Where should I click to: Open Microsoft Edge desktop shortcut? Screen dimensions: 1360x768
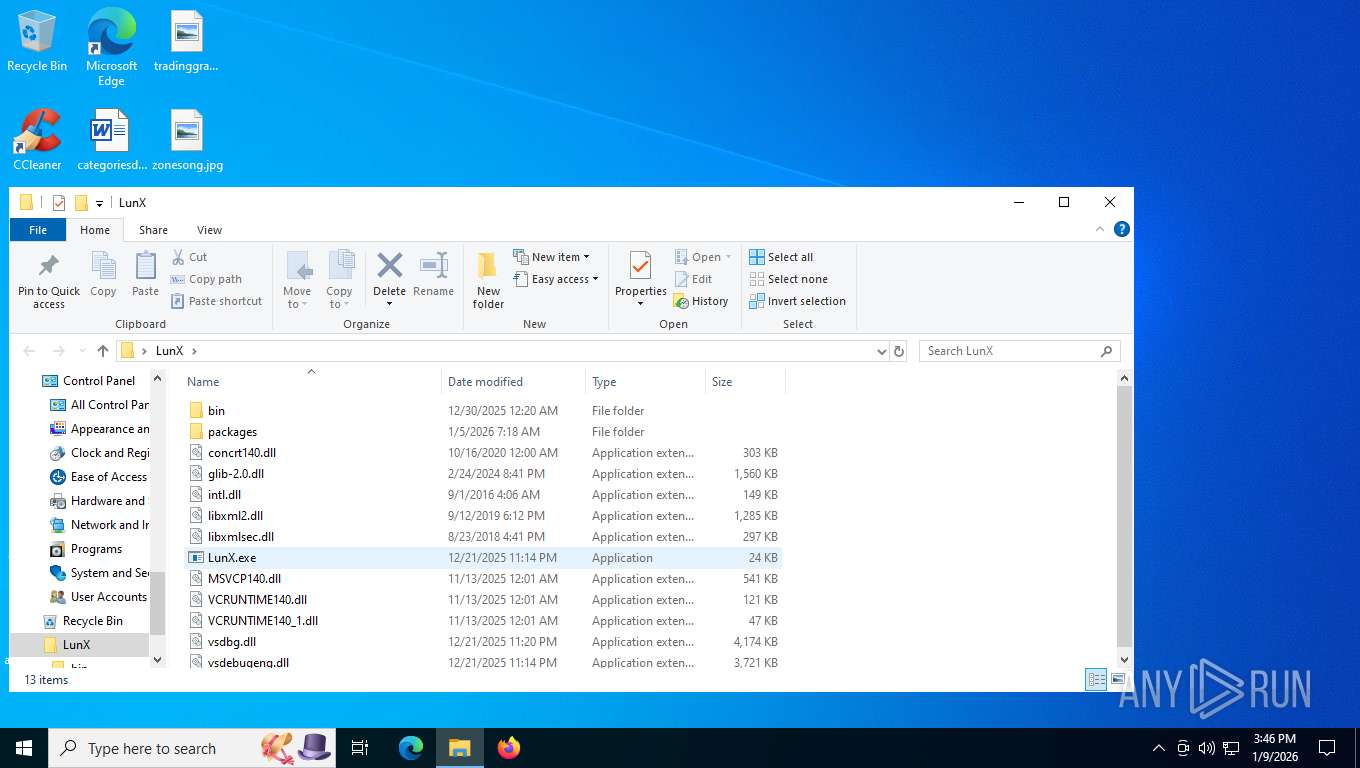coord(111,47)
